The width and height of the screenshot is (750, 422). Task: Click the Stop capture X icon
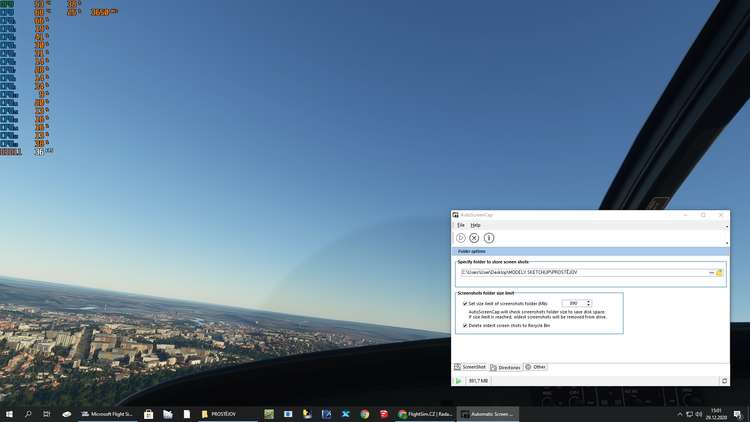[475, 238]
